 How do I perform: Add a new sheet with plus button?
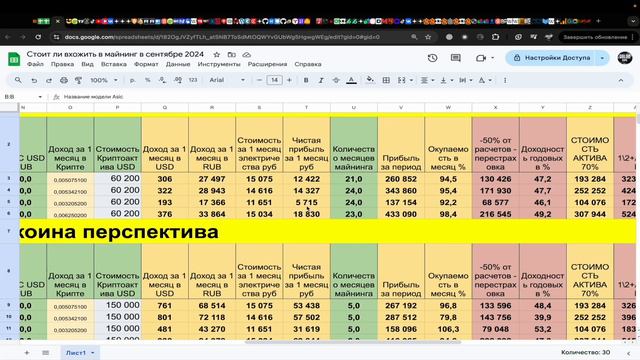[x=27, y=353]
